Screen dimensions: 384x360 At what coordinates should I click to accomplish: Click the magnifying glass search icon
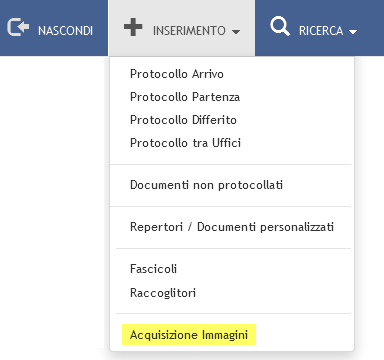pos(280,26)
